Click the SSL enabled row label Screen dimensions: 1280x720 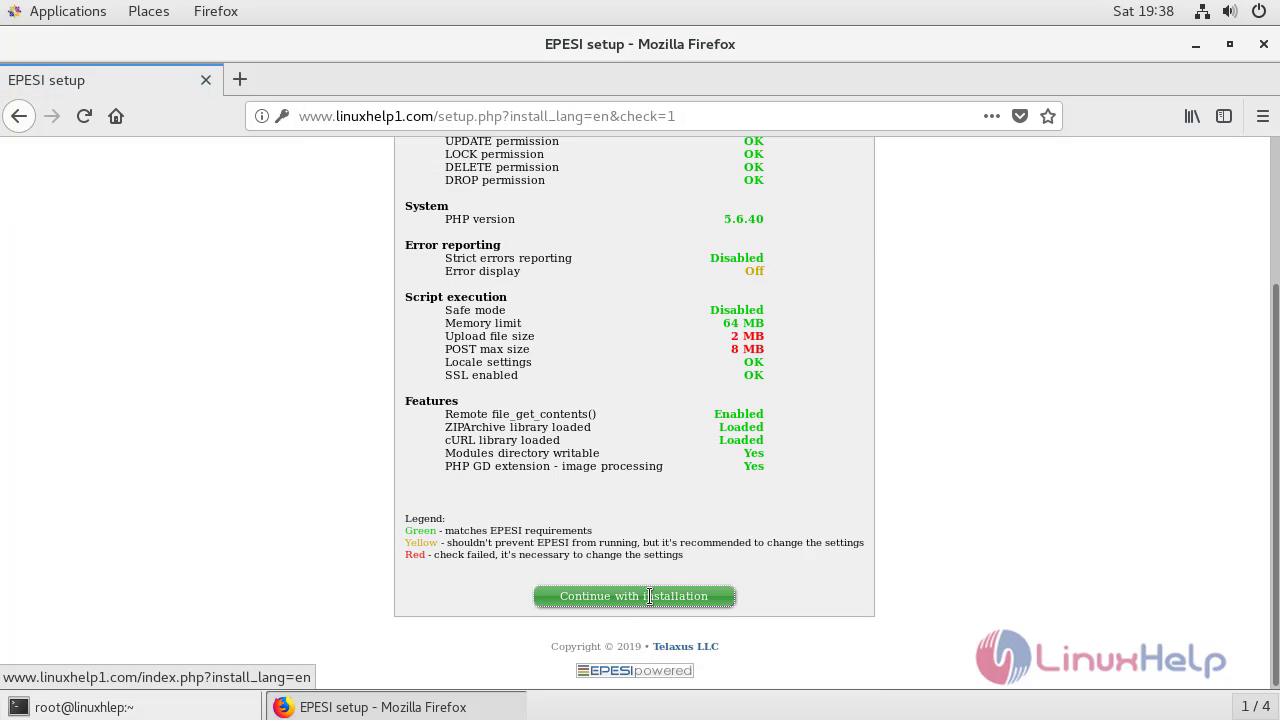(481, 375)
